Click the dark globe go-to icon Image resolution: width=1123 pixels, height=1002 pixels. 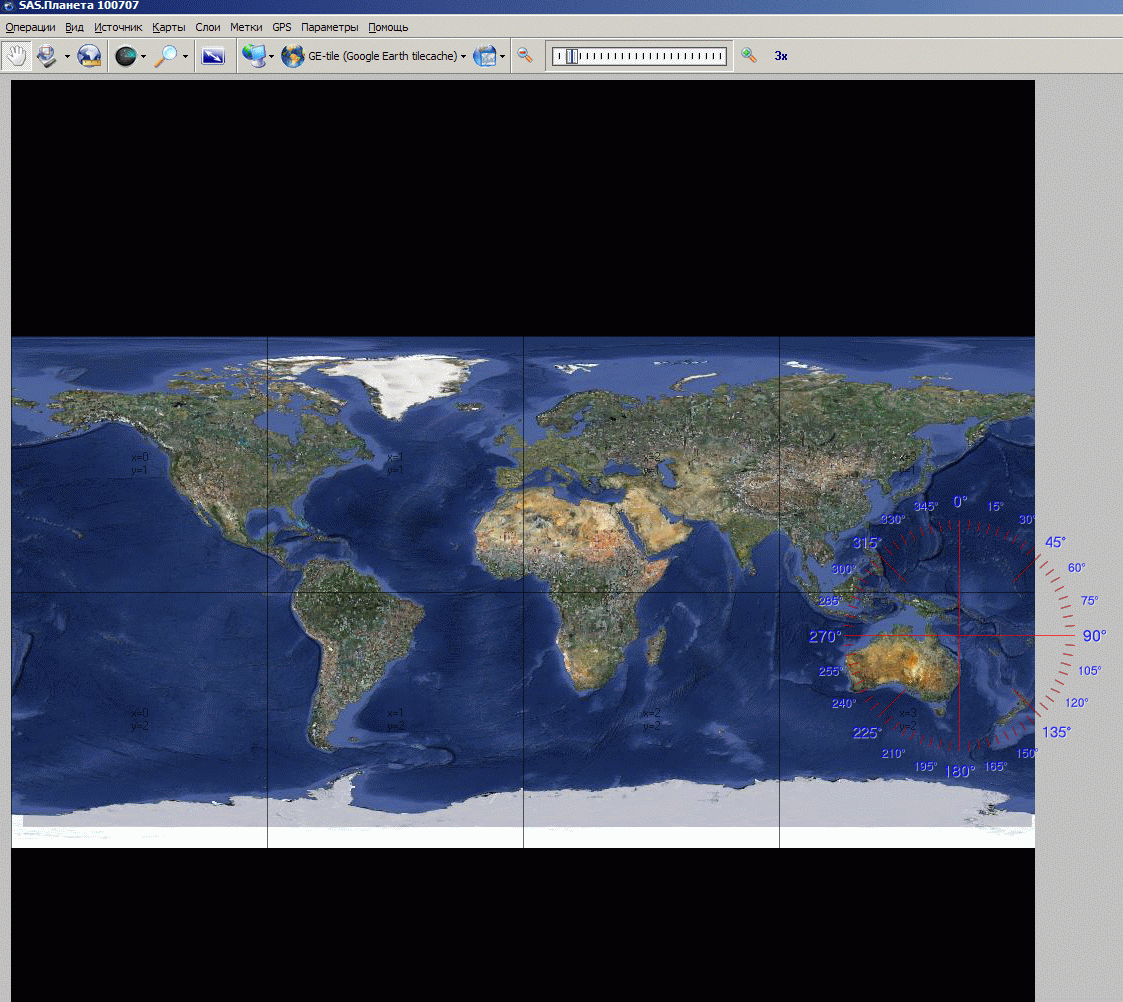click(125, 56)
